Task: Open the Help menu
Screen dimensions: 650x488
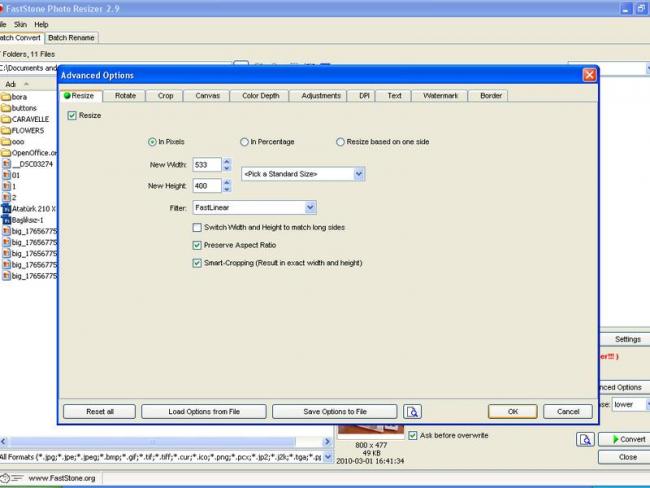Action: tap(41, 24)
